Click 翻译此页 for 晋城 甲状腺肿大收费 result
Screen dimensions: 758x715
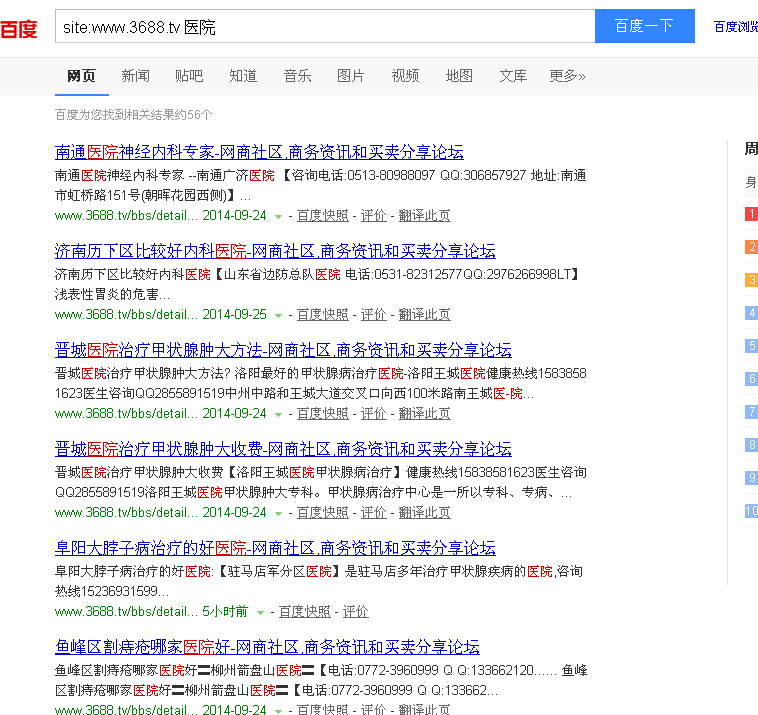point(424,512)
